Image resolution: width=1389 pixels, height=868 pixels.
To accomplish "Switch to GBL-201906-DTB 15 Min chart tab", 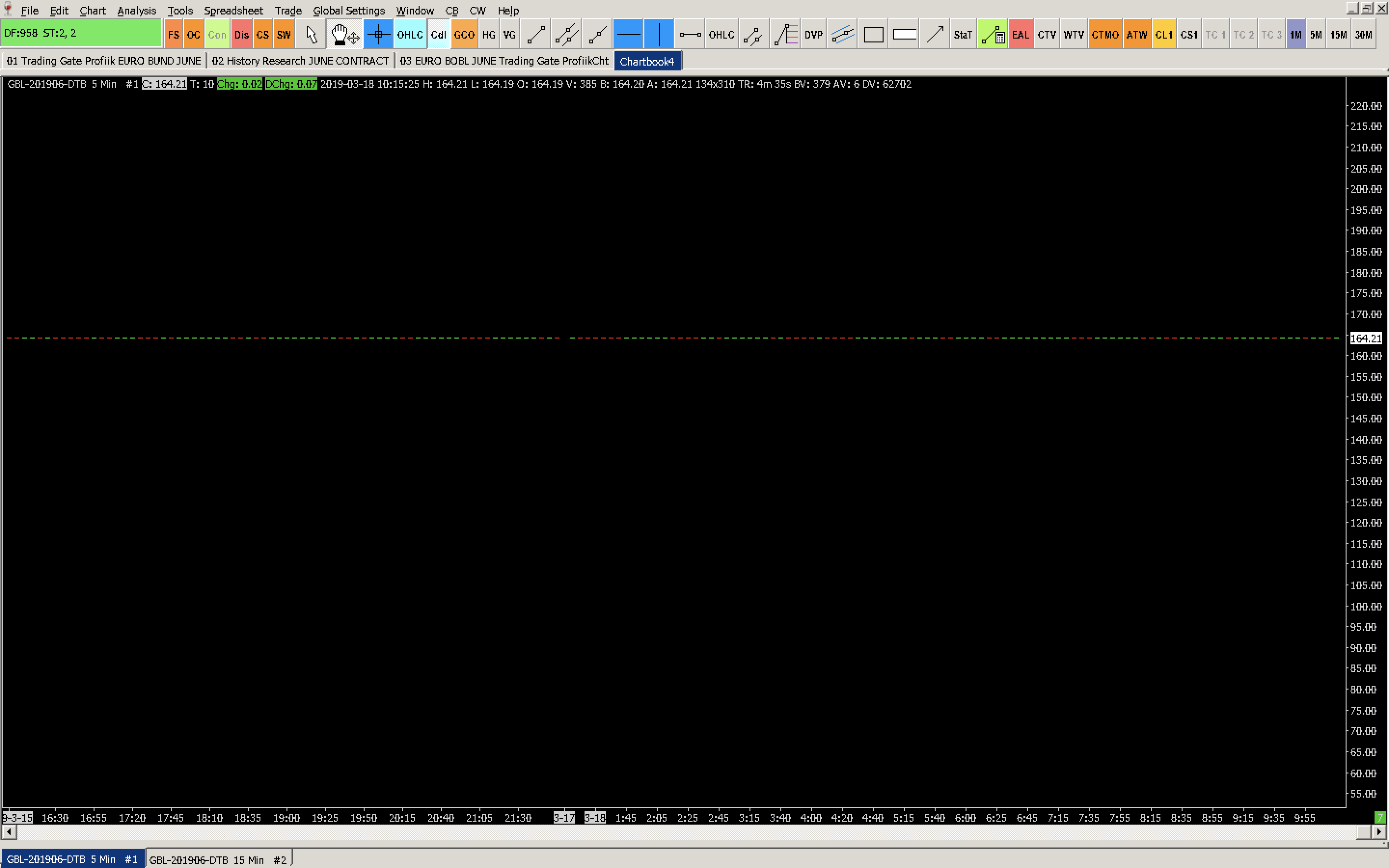I will tap(218, 859).
